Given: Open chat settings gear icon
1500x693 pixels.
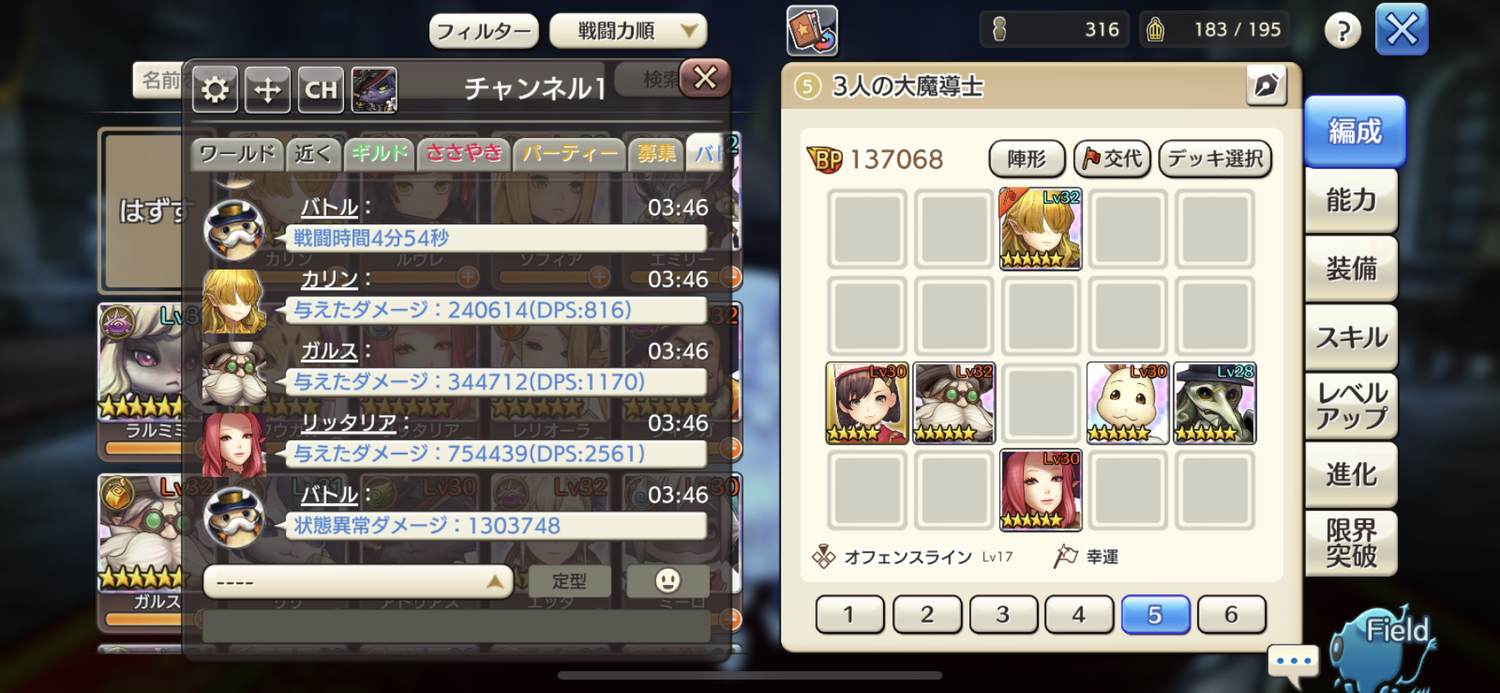Looking at the screenshot, I should pyautogui.click(x=214, y=90).
